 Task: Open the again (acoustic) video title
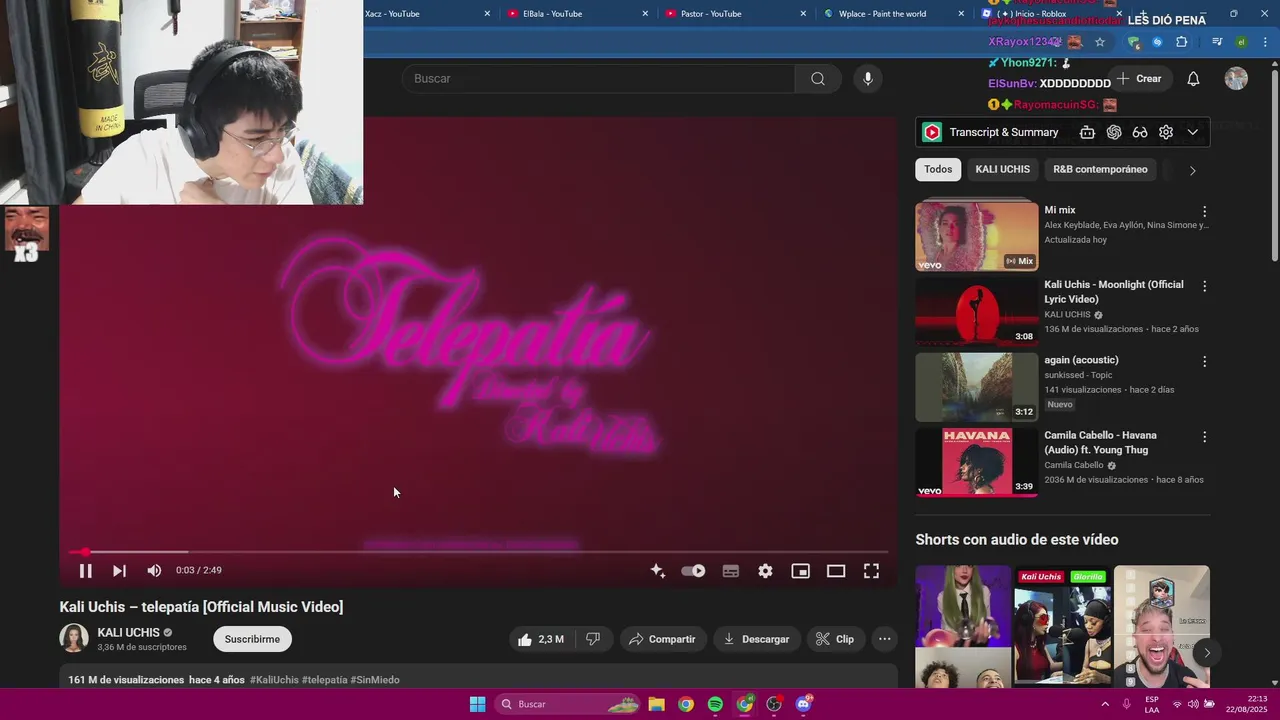pyautogui.click(x=1081, y=360)
